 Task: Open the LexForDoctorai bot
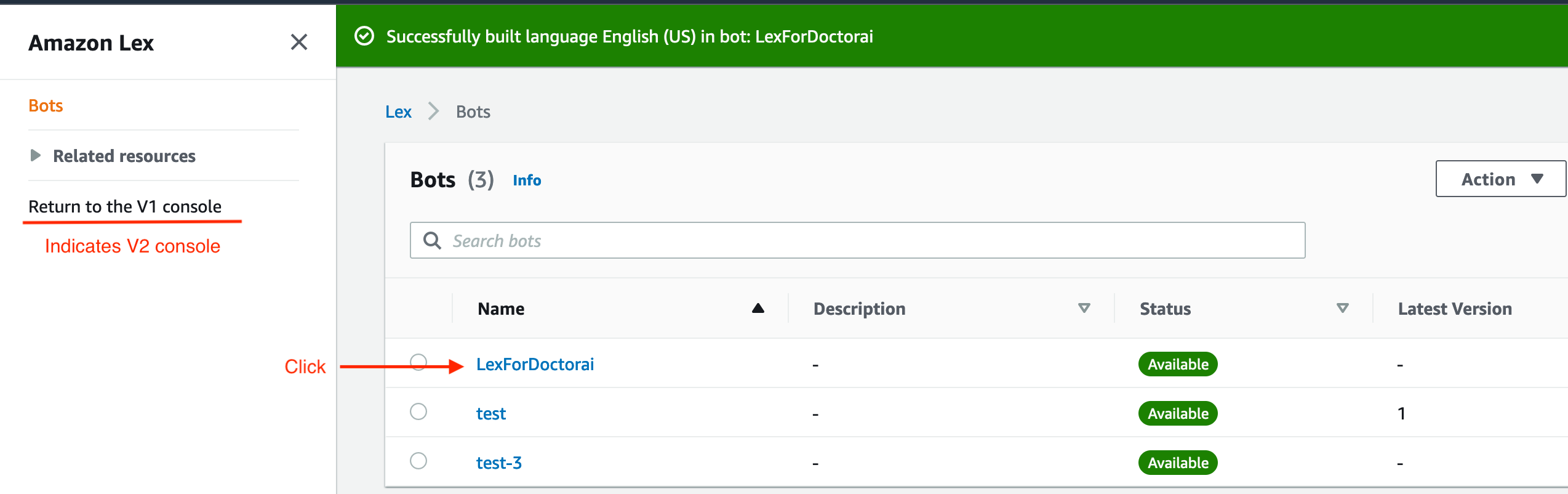(535, 364)
